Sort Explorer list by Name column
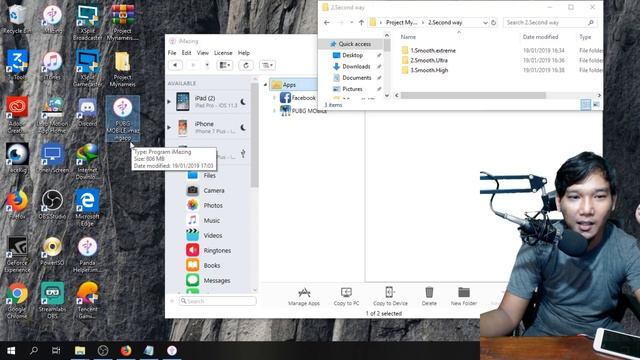 tap(408, 37)
